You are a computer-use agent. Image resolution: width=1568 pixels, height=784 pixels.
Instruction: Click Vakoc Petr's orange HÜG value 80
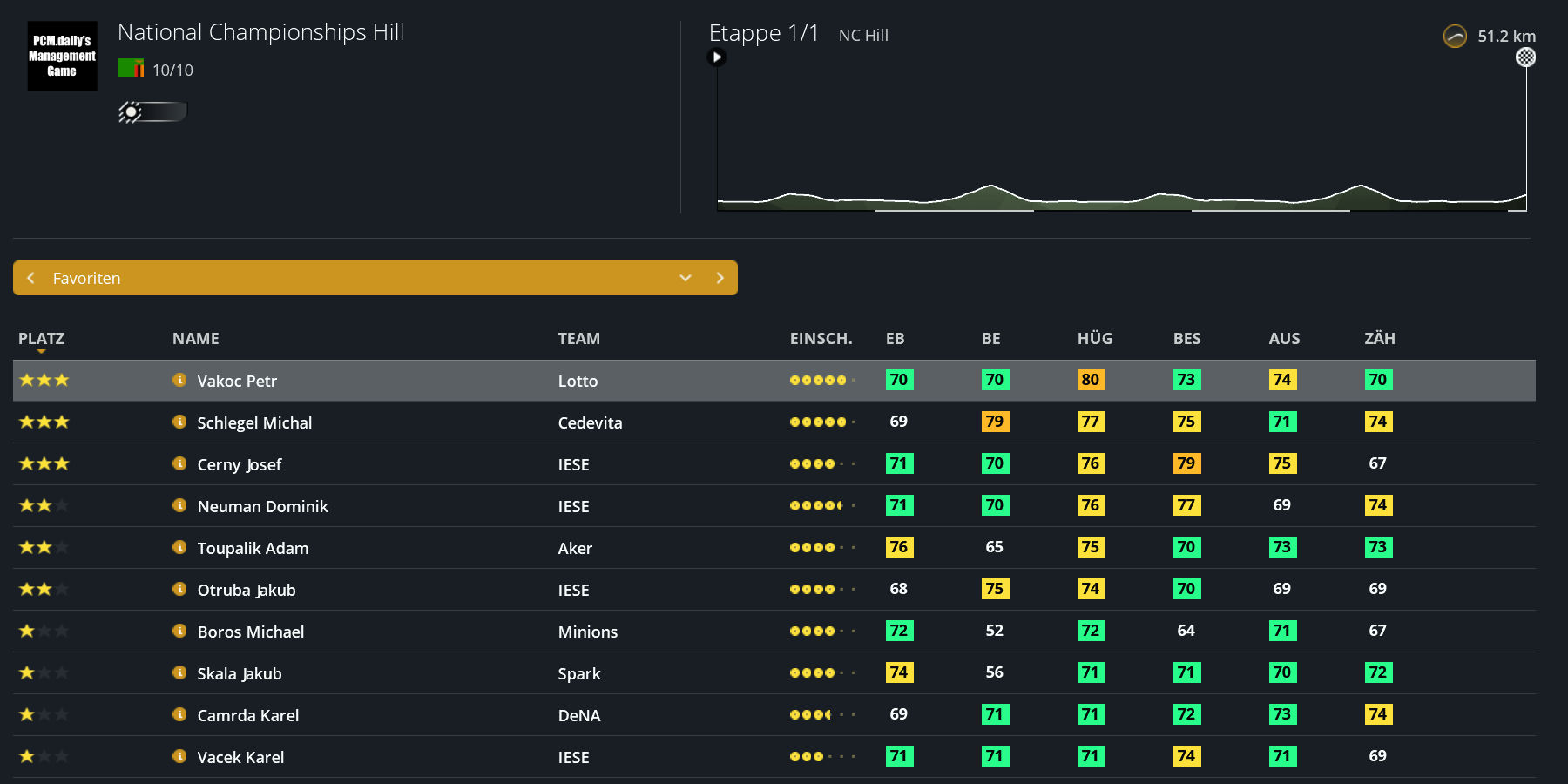(1091, 380)
